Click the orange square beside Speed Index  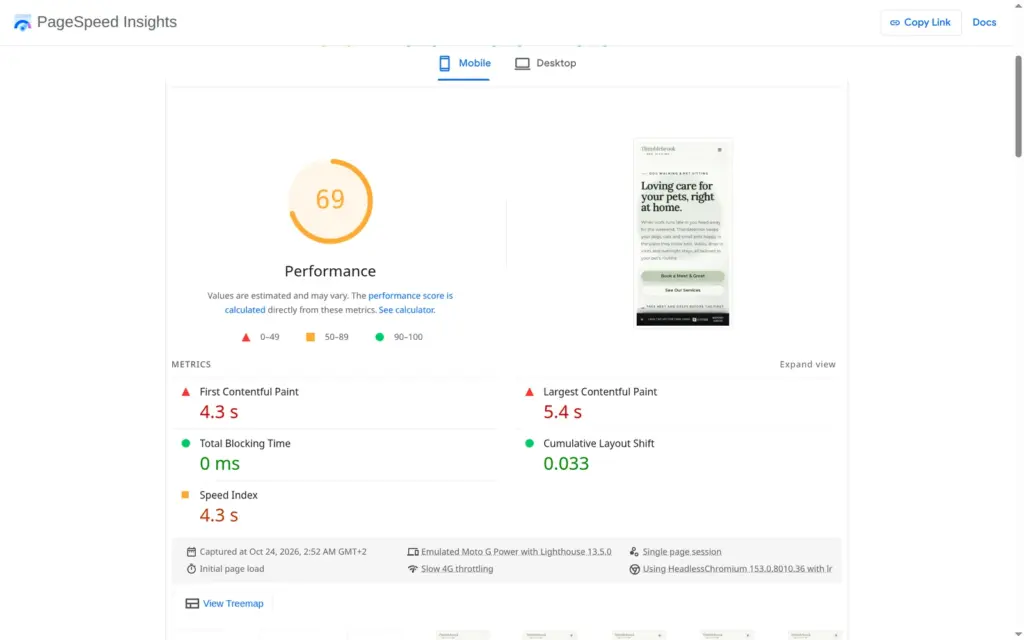coord(185,495)
